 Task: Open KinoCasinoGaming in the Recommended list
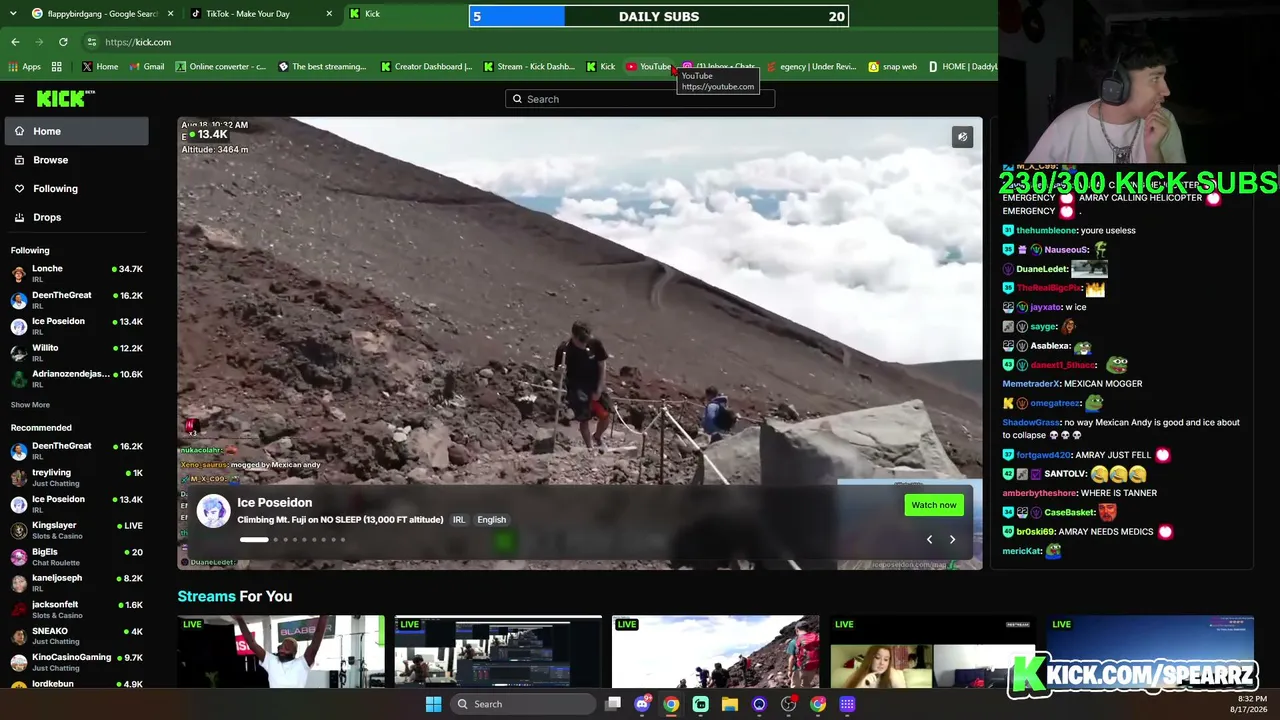pos(76,662)
